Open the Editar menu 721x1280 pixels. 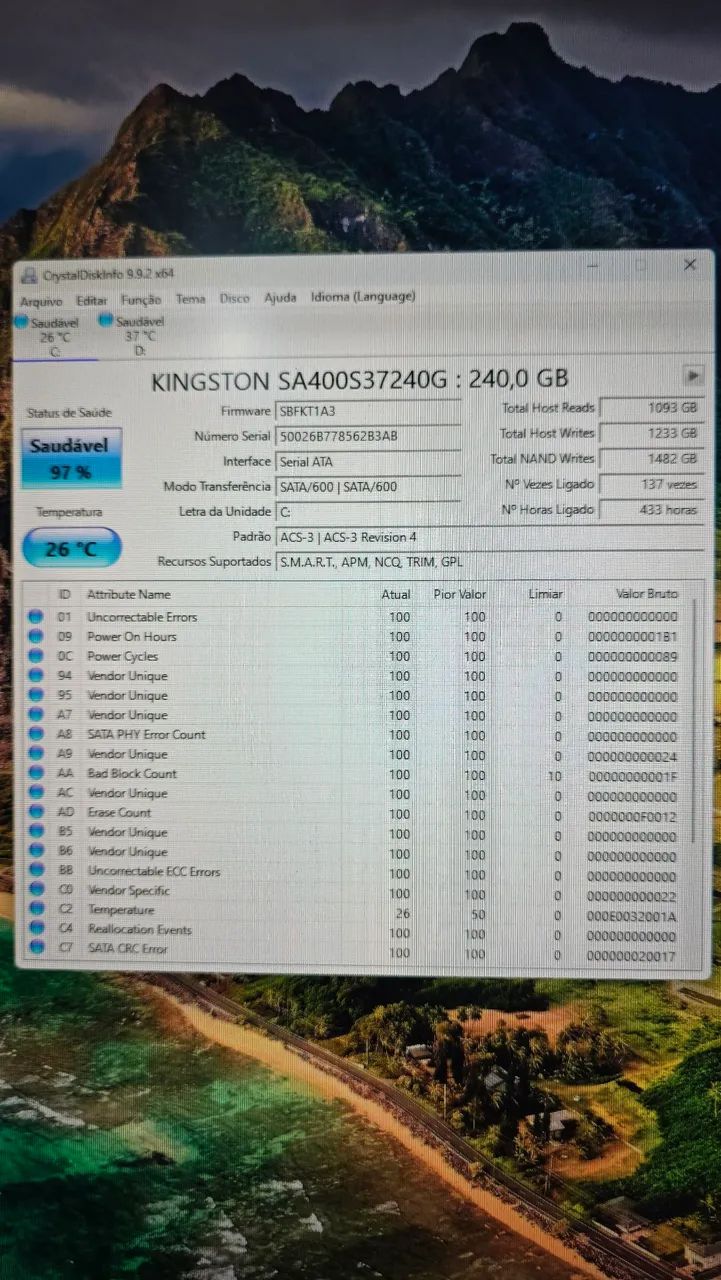[x=92, y=300]
